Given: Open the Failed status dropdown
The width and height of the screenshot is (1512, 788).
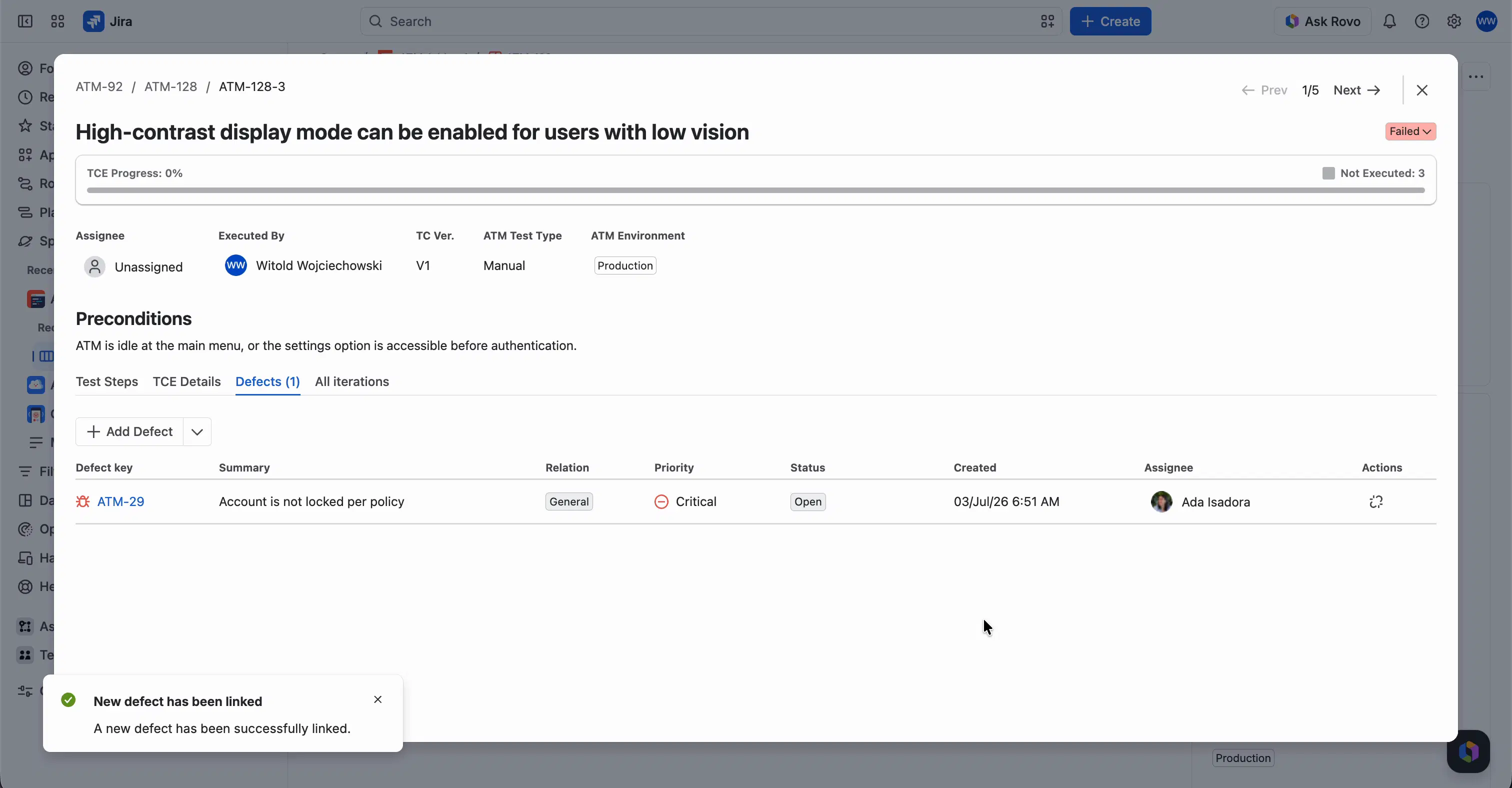Looking at the screenshot, I should (x=1410, y=131).
